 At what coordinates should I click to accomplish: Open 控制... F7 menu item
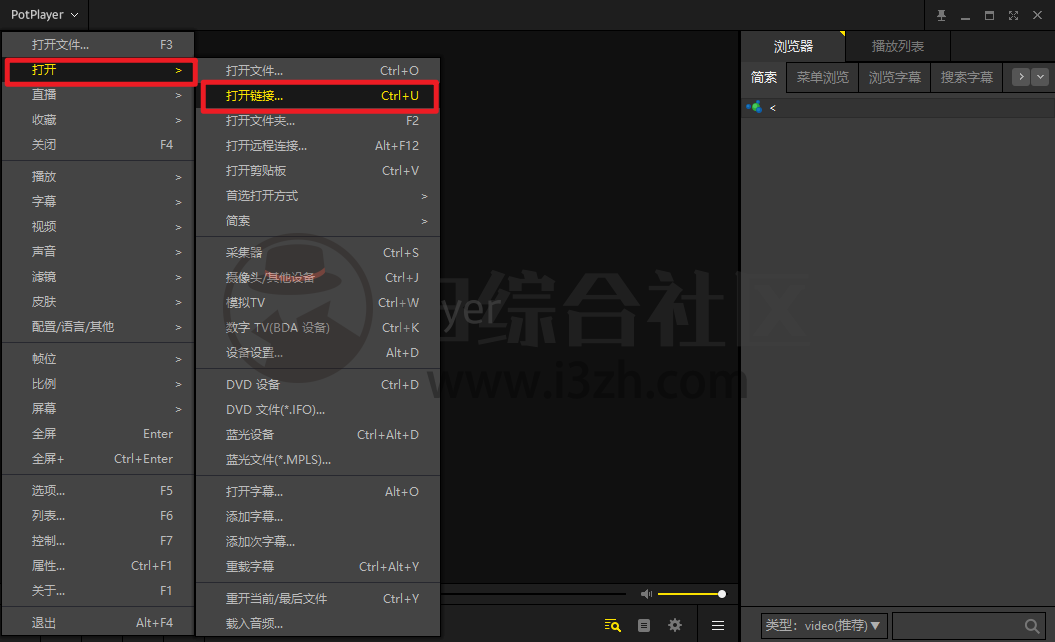(x=98, y=541)
